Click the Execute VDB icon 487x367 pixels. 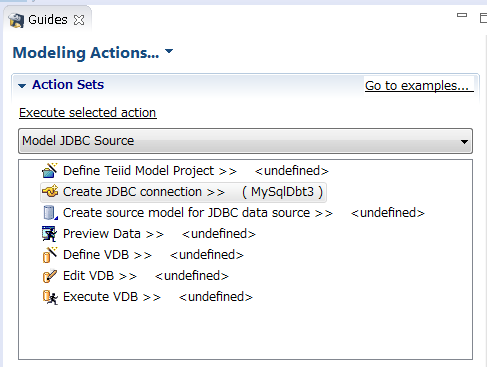(50, 297)
